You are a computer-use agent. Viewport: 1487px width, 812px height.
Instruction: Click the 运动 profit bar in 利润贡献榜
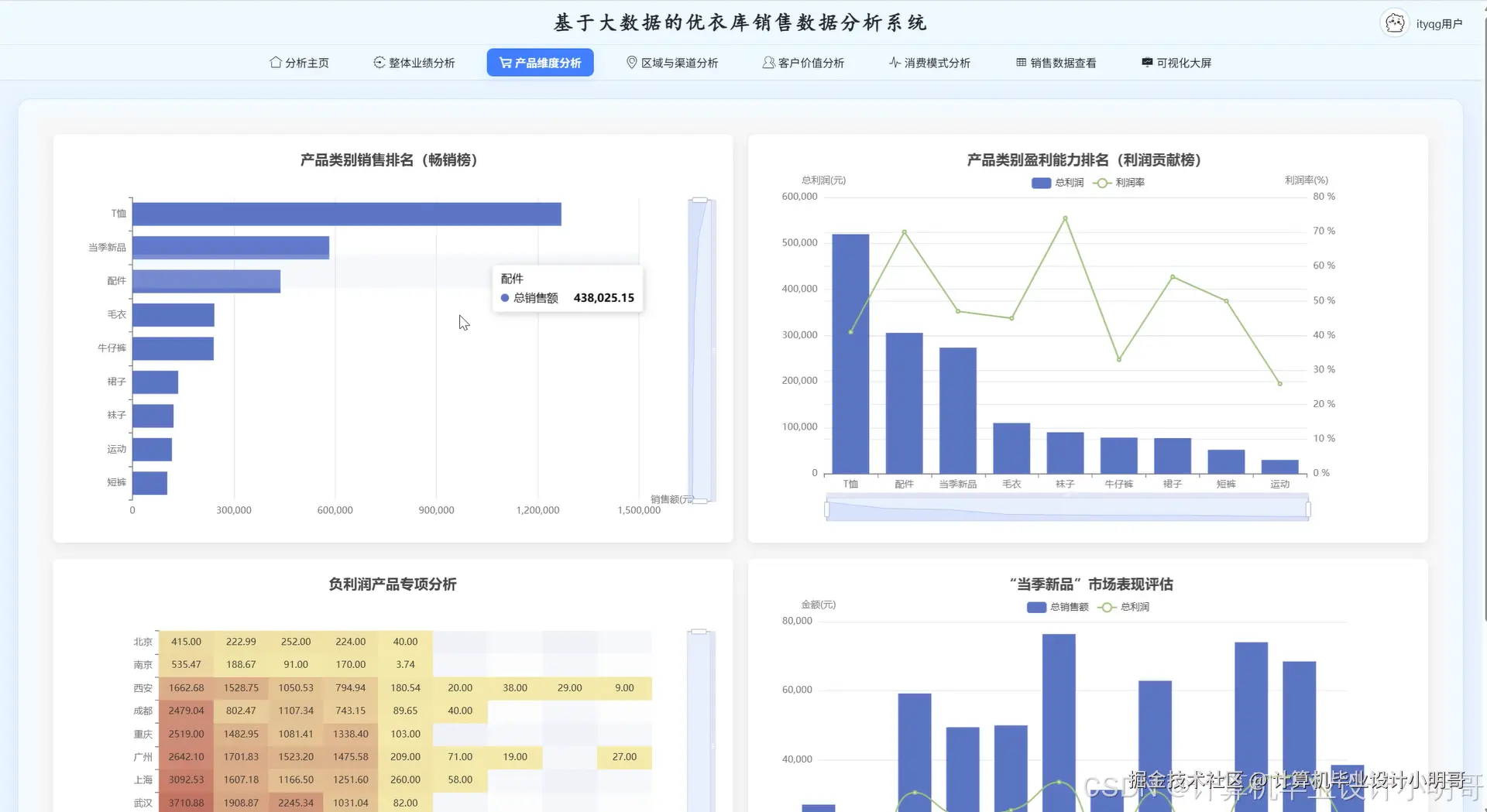pos(1280,467)
